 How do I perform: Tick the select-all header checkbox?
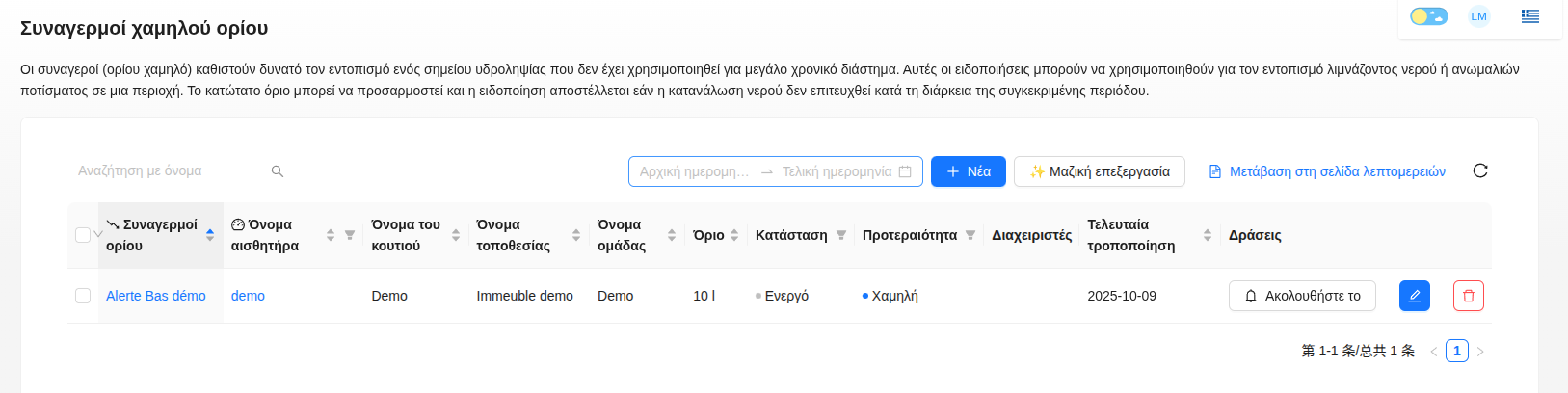[x=83, y=235]
